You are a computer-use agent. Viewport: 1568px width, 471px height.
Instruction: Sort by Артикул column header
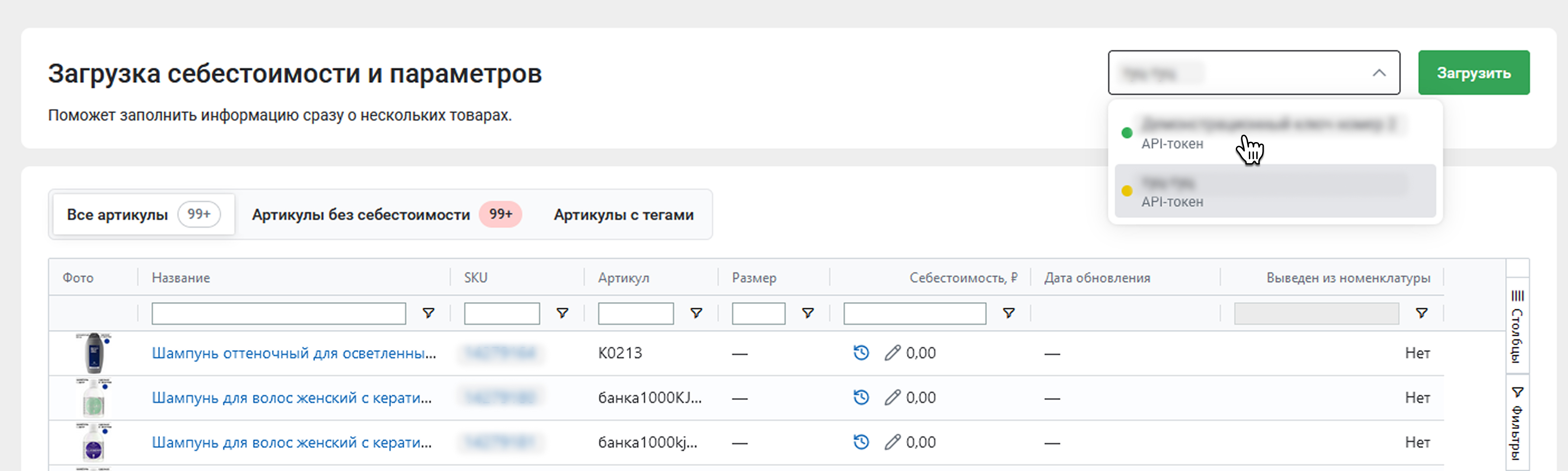[x=623, y=278]
